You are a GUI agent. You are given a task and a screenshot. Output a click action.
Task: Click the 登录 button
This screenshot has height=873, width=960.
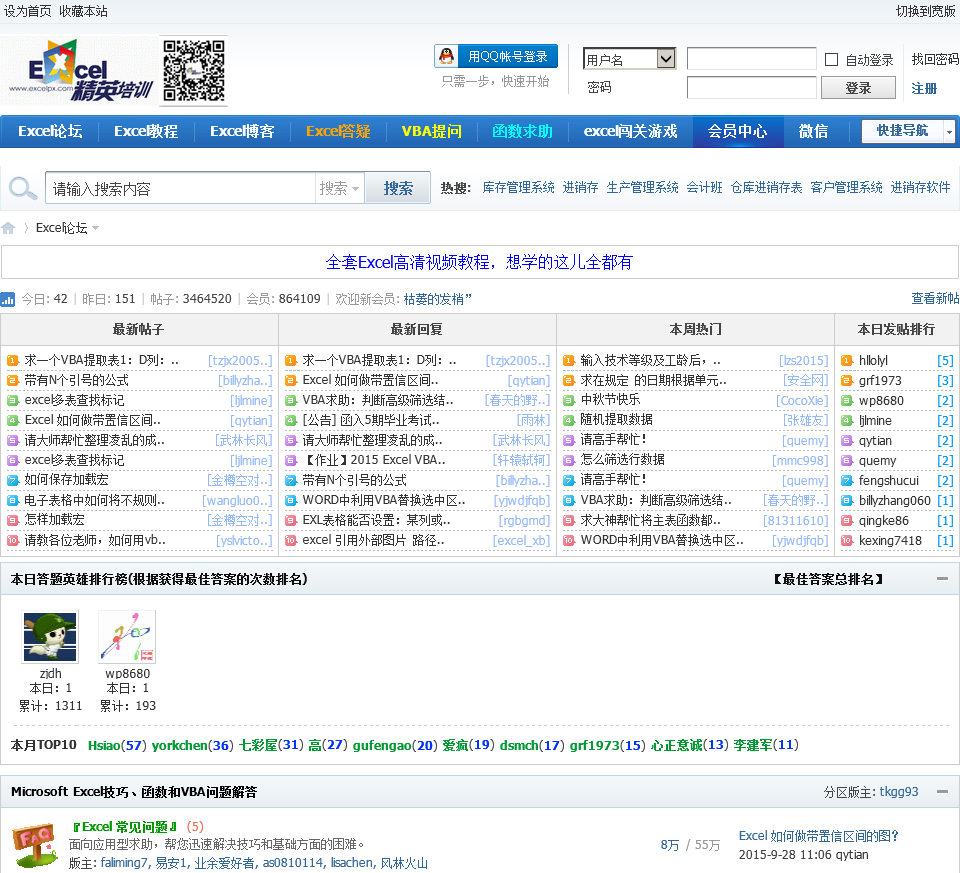click(x=858, y=88)
